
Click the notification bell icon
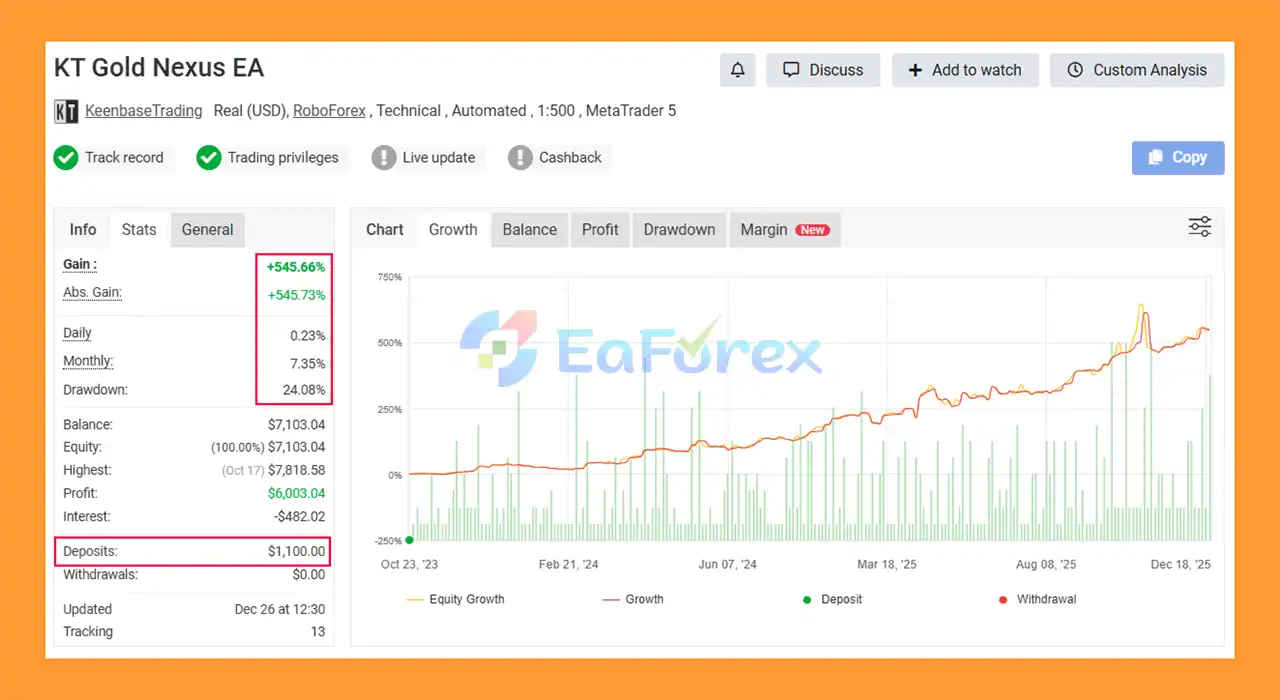tap(737, 70)
